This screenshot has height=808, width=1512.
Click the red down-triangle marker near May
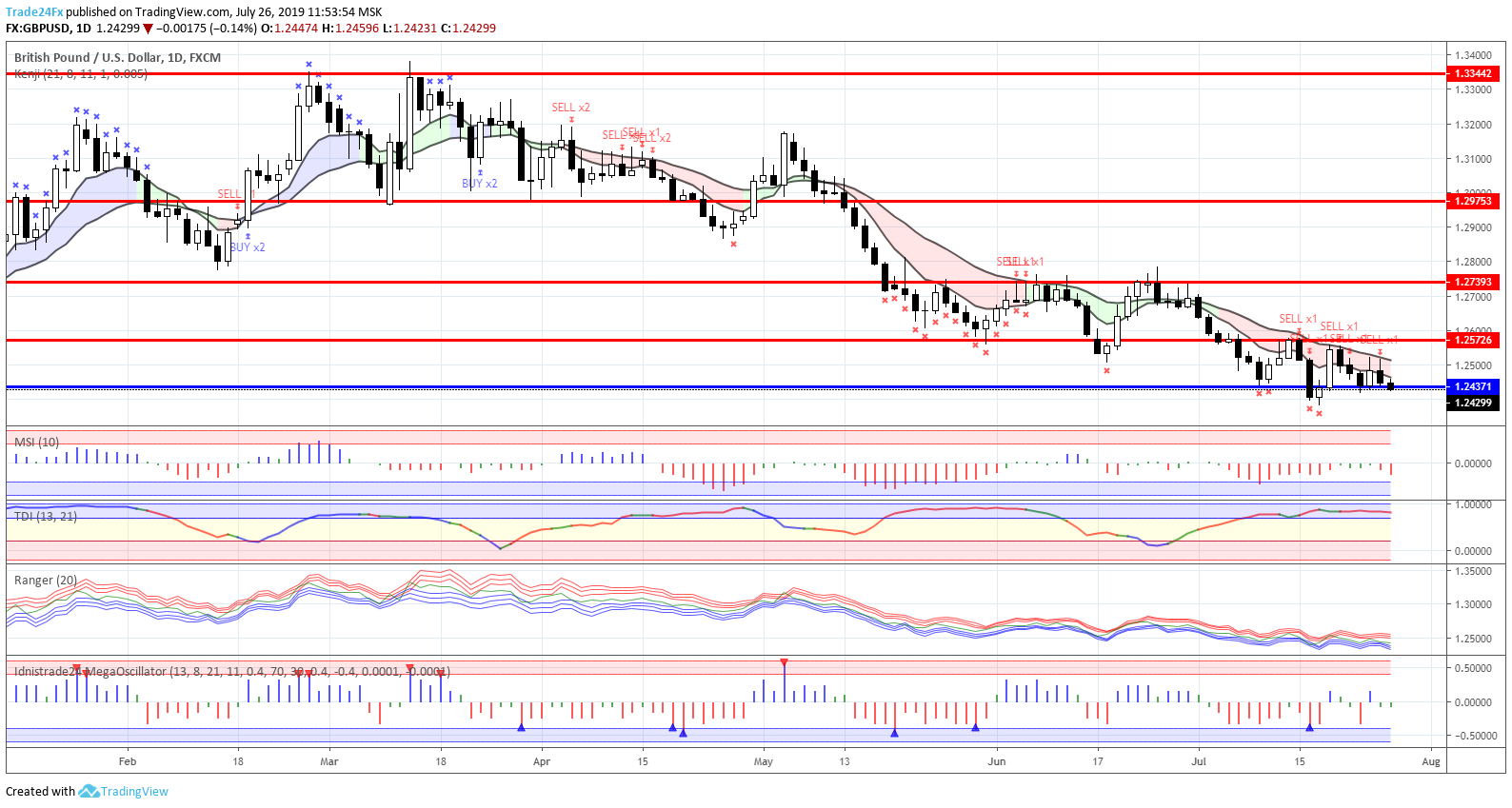784,662
